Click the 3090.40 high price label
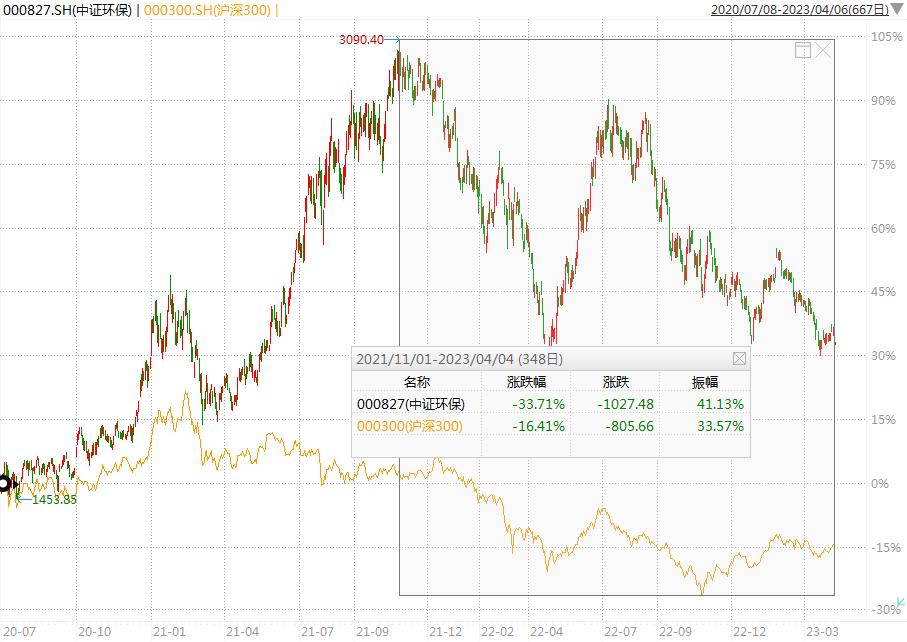907x642 pixels. click(x=362, y=40)
